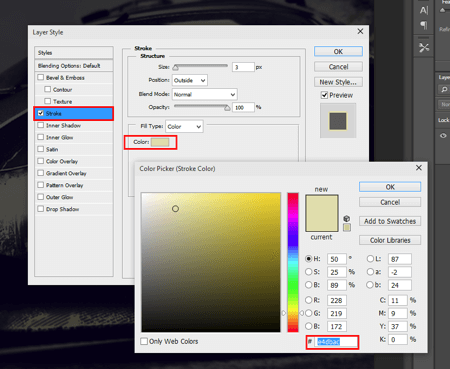
Task: Enable the Gradient Overlay checkbox
Action: pyautogui.click(x=41, y=173)
